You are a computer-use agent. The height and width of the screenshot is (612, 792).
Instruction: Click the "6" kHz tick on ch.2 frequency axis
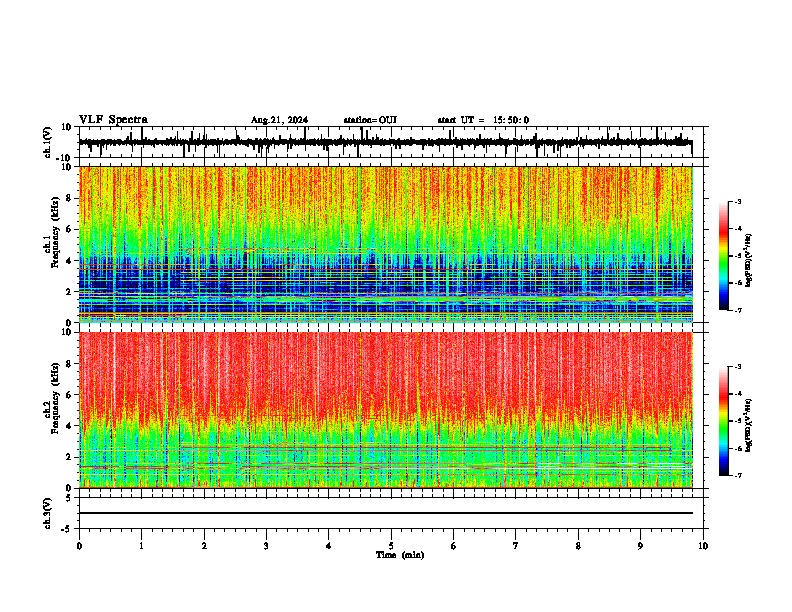pyautogui.click(x=70, y=395)
